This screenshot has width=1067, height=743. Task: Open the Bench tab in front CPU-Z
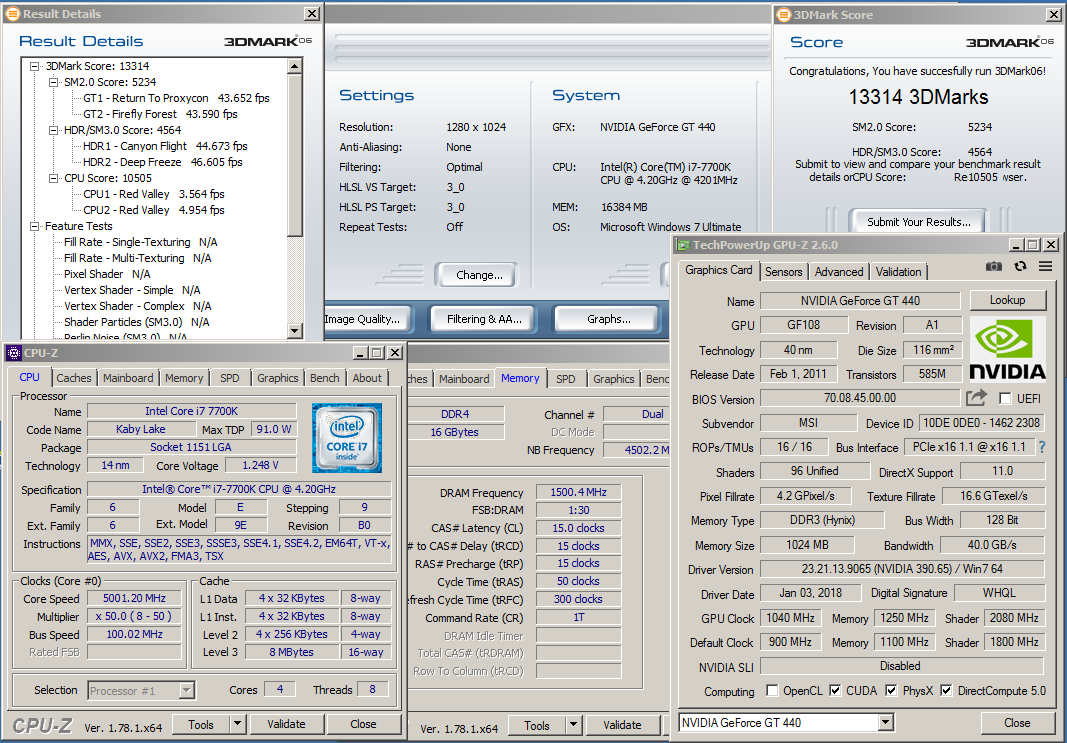click(325, 378)
